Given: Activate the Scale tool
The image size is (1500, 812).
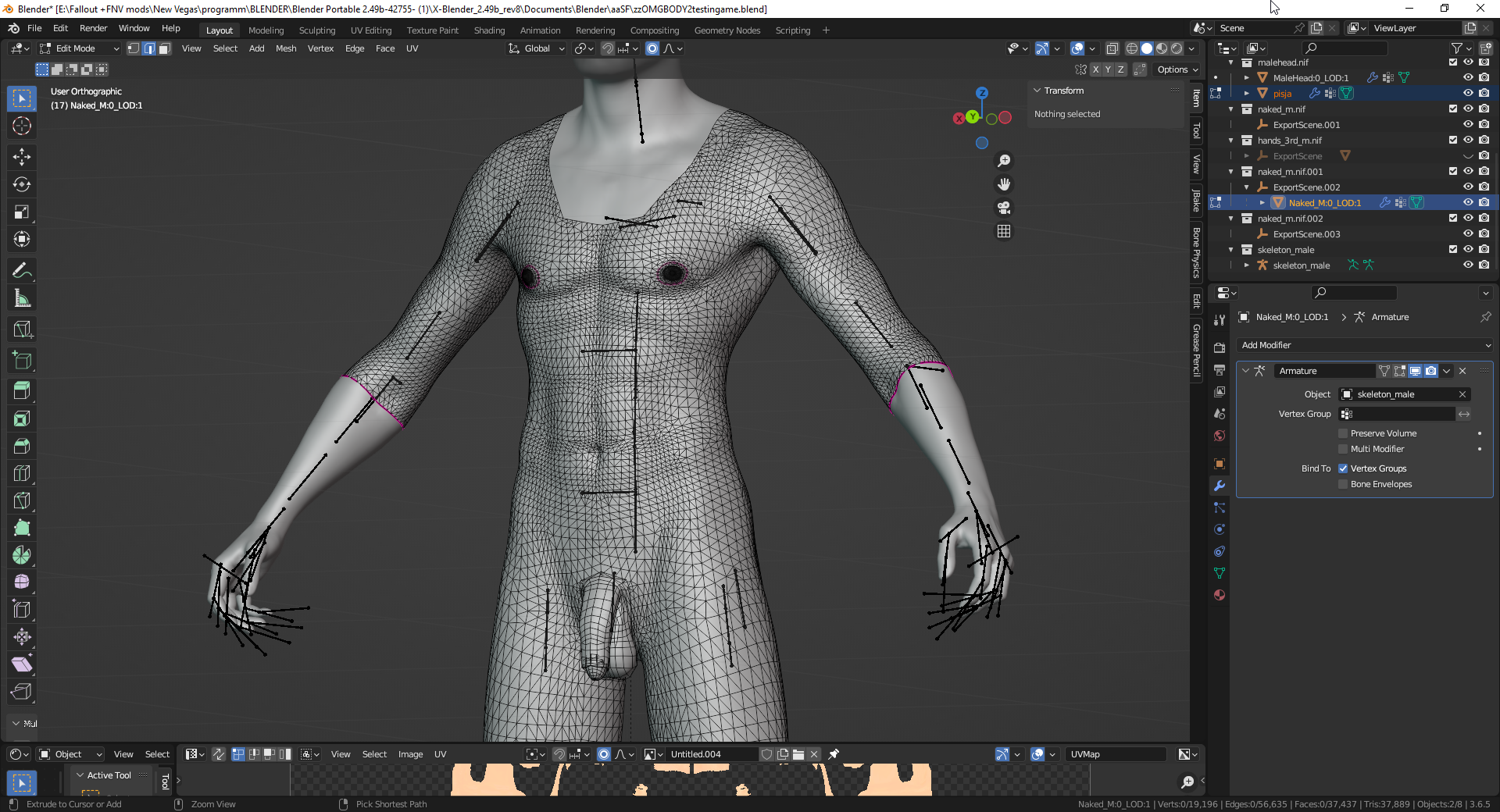Looking at the screenshot, I should (x=22, y=212).
